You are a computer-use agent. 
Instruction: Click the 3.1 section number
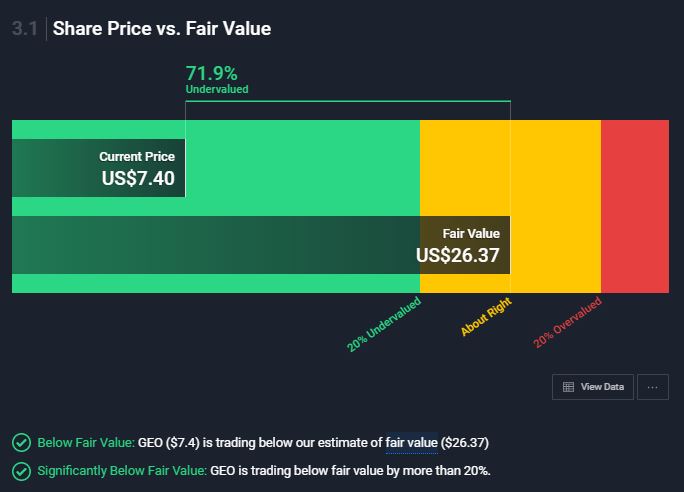tap(24, 29)
